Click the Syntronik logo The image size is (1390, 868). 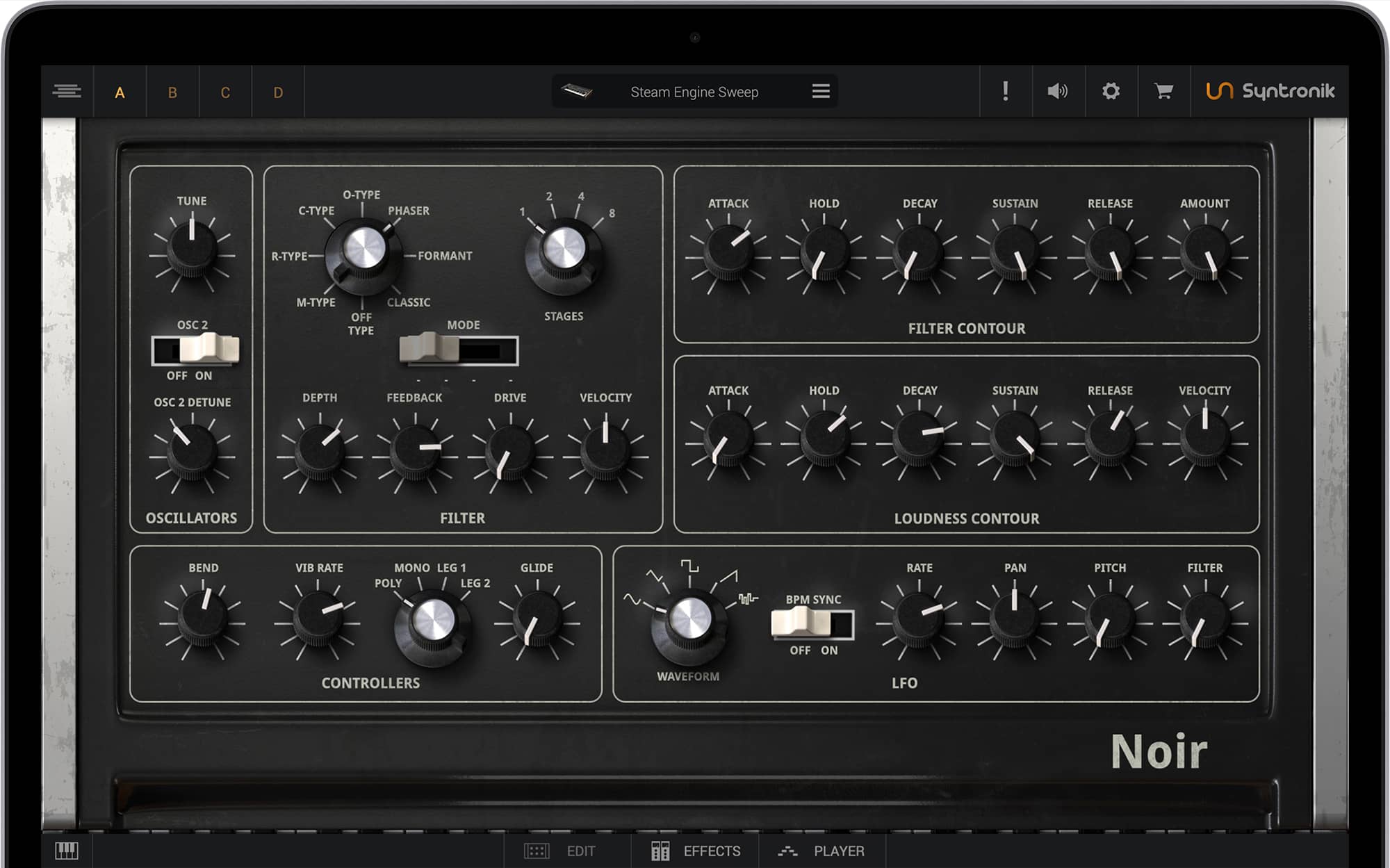tap(1270, 91)
